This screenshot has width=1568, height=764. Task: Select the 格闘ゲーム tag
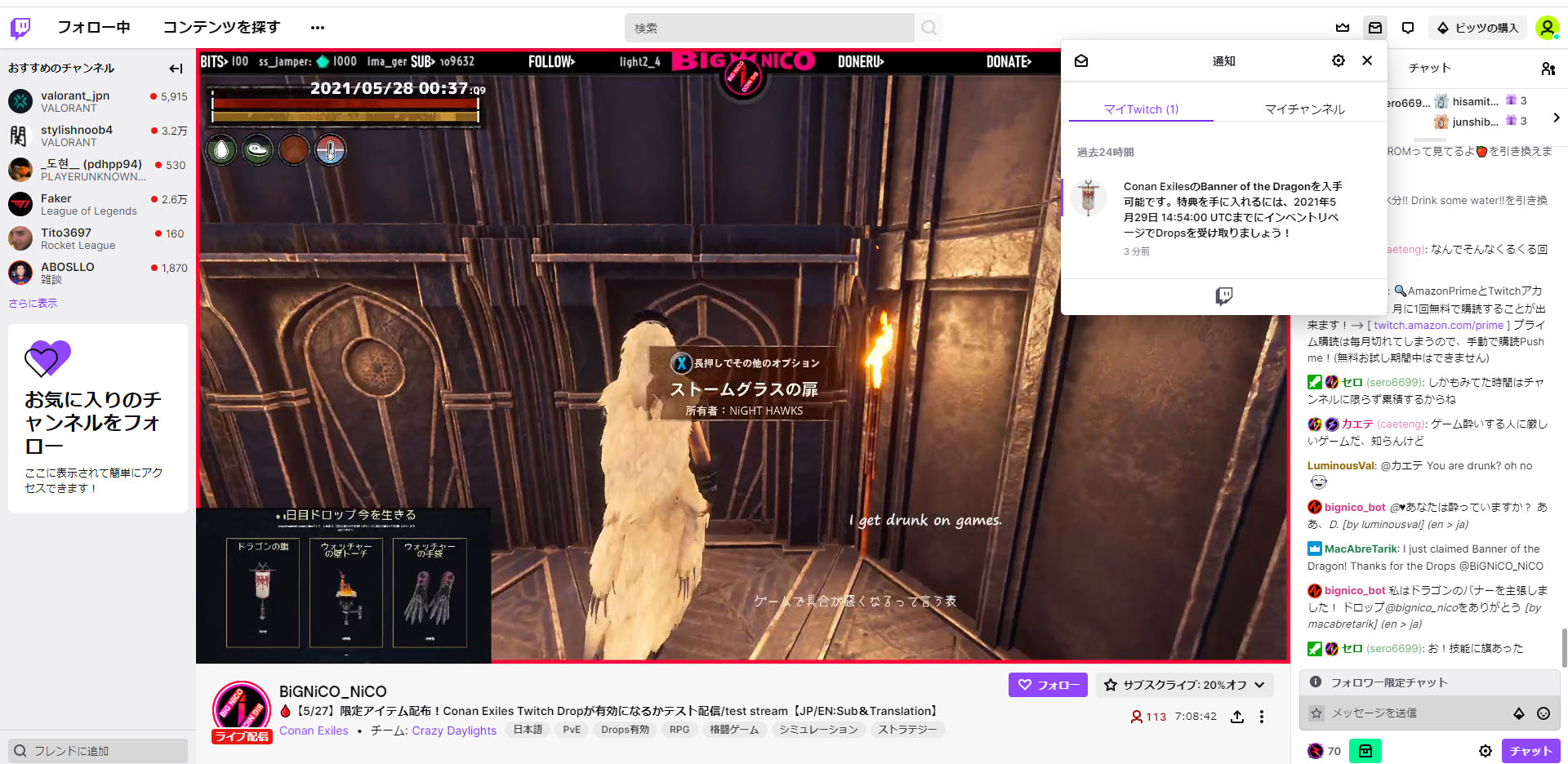point(734,730)
